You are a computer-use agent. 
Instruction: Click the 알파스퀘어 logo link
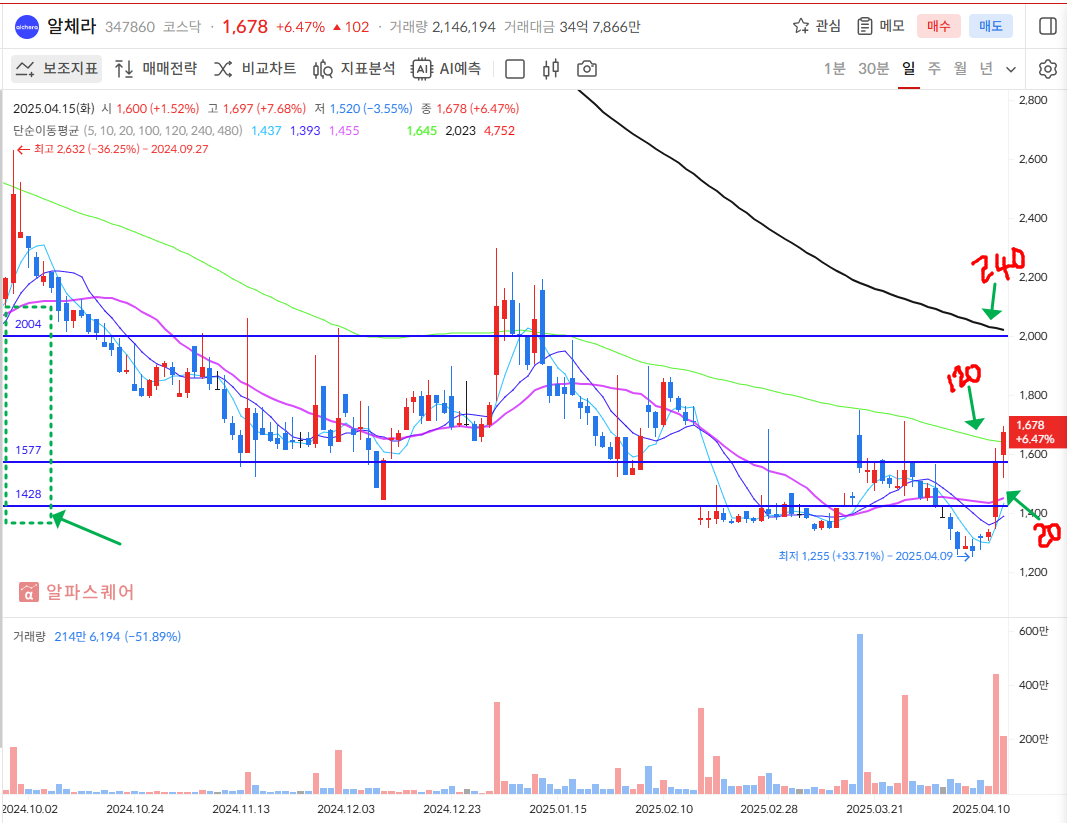point(76,592)
